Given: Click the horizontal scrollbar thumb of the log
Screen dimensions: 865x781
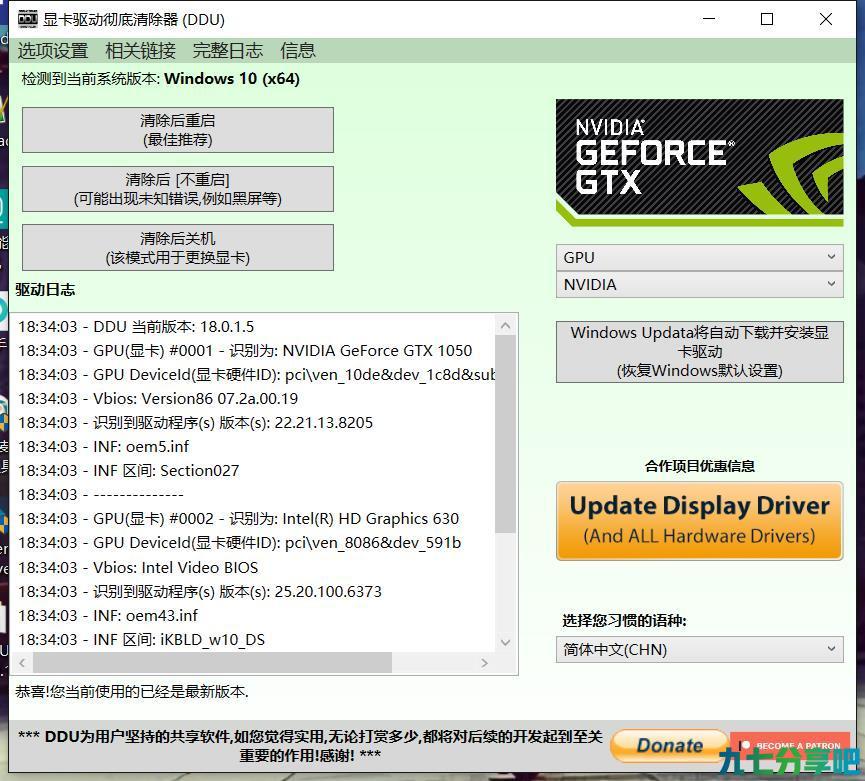Looking at the screenshot, I should (212, 663).
